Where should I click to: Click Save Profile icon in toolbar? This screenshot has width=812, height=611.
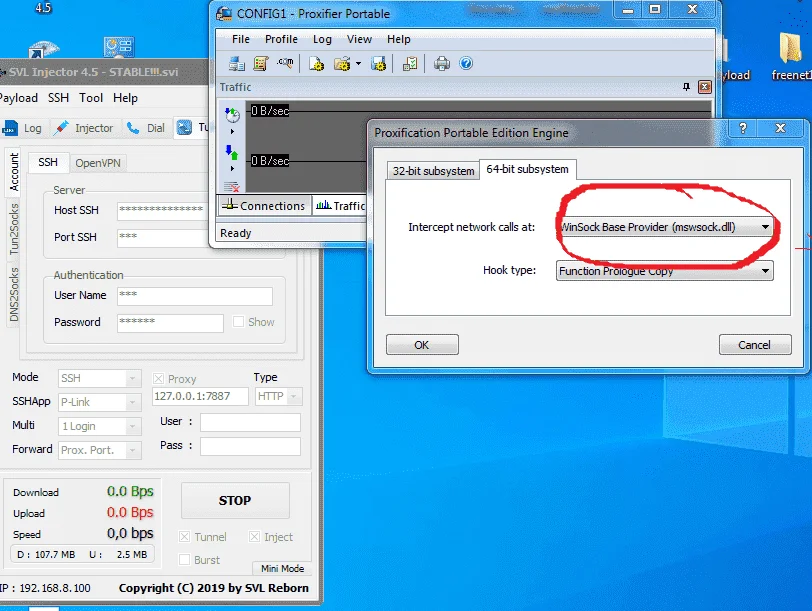(378, 64)
